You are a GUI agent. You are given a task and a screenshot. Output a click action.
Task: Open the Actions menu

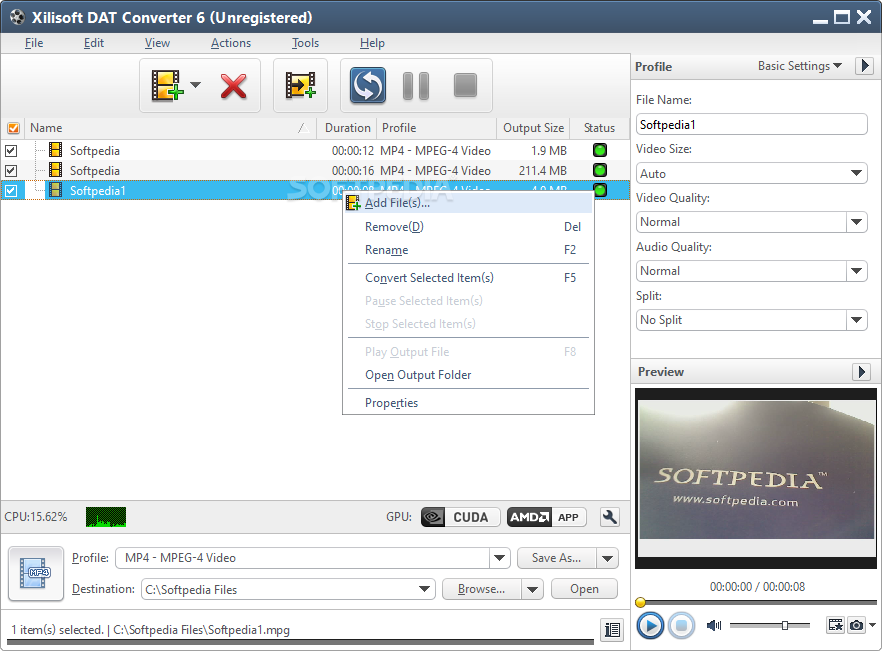(231, 43)
